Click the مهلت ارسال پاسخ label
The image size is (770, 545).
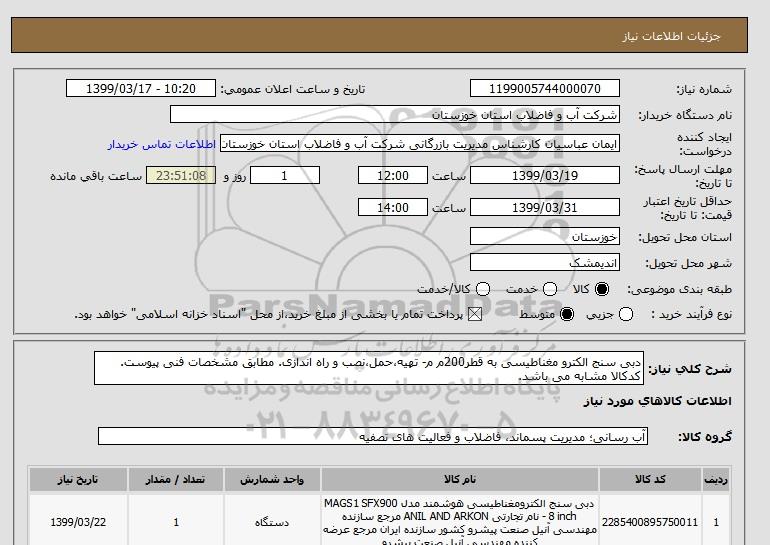point(683,176)
